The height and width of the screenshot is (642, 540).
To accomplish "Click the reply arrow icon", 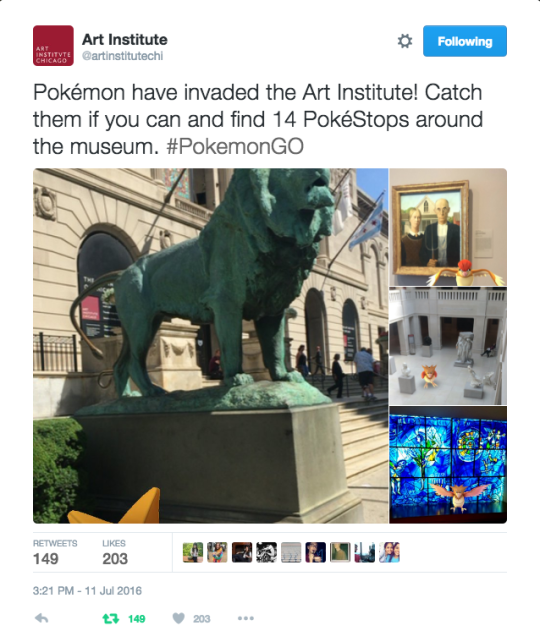I will tap(41, 618).
